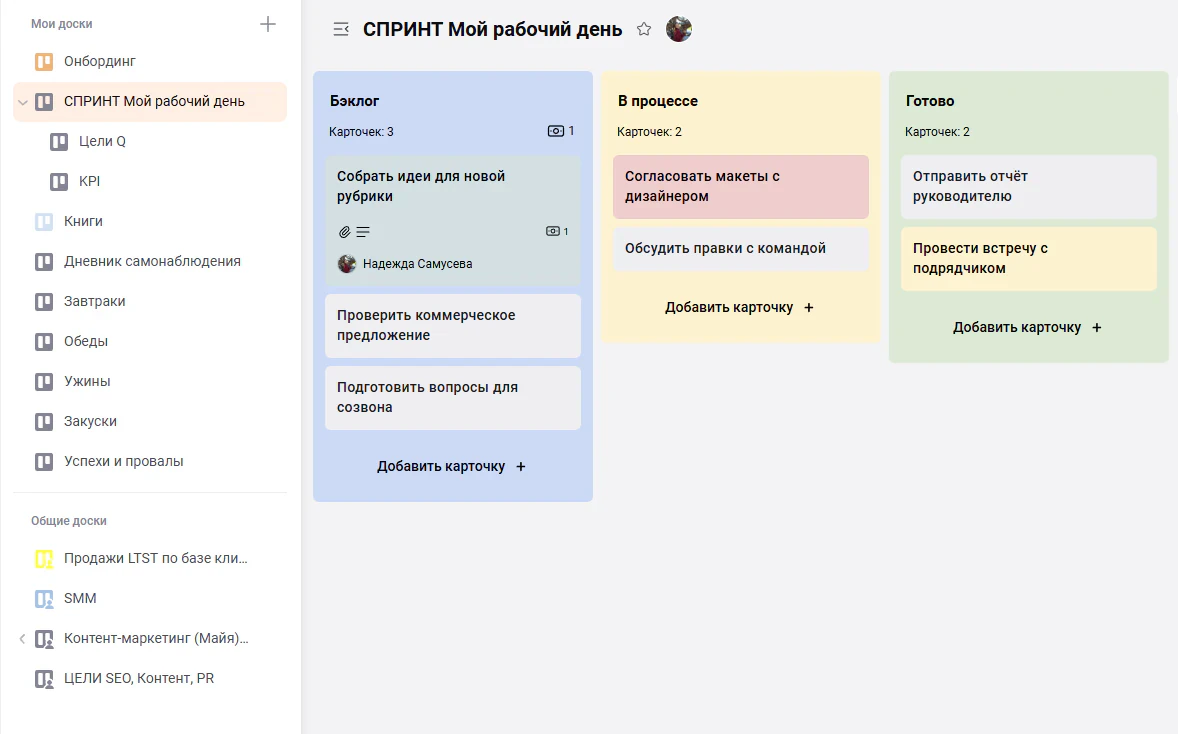
Task: Click the SMM shared board icon
Action: (x=44, y=599)
